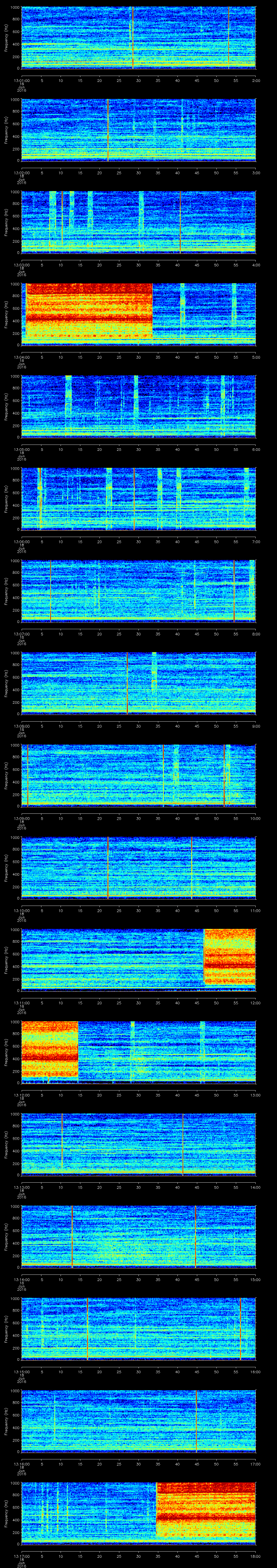Click the spectrogram panel starting at 13:09:00
Viewport: 277px width, 1568px height.
(x=138, y=775)
